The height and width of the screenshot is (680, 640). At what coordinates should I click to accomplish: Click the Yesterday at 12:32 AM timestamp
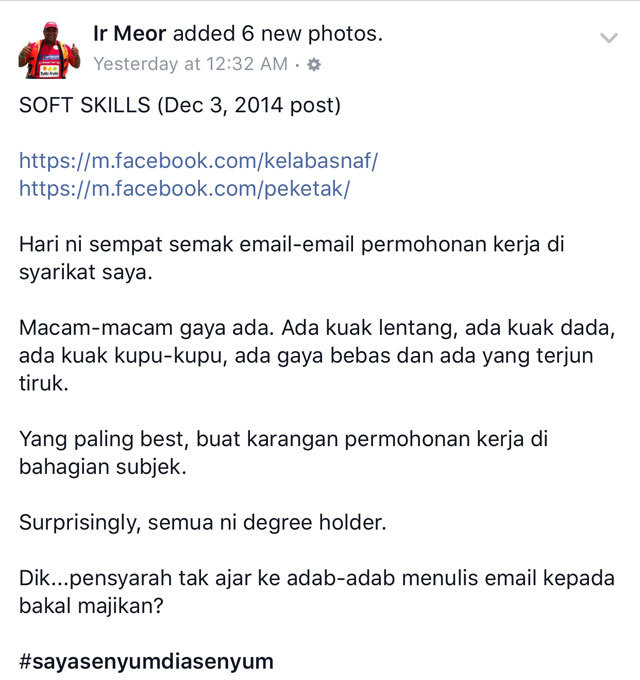click(x=190, y=64)
